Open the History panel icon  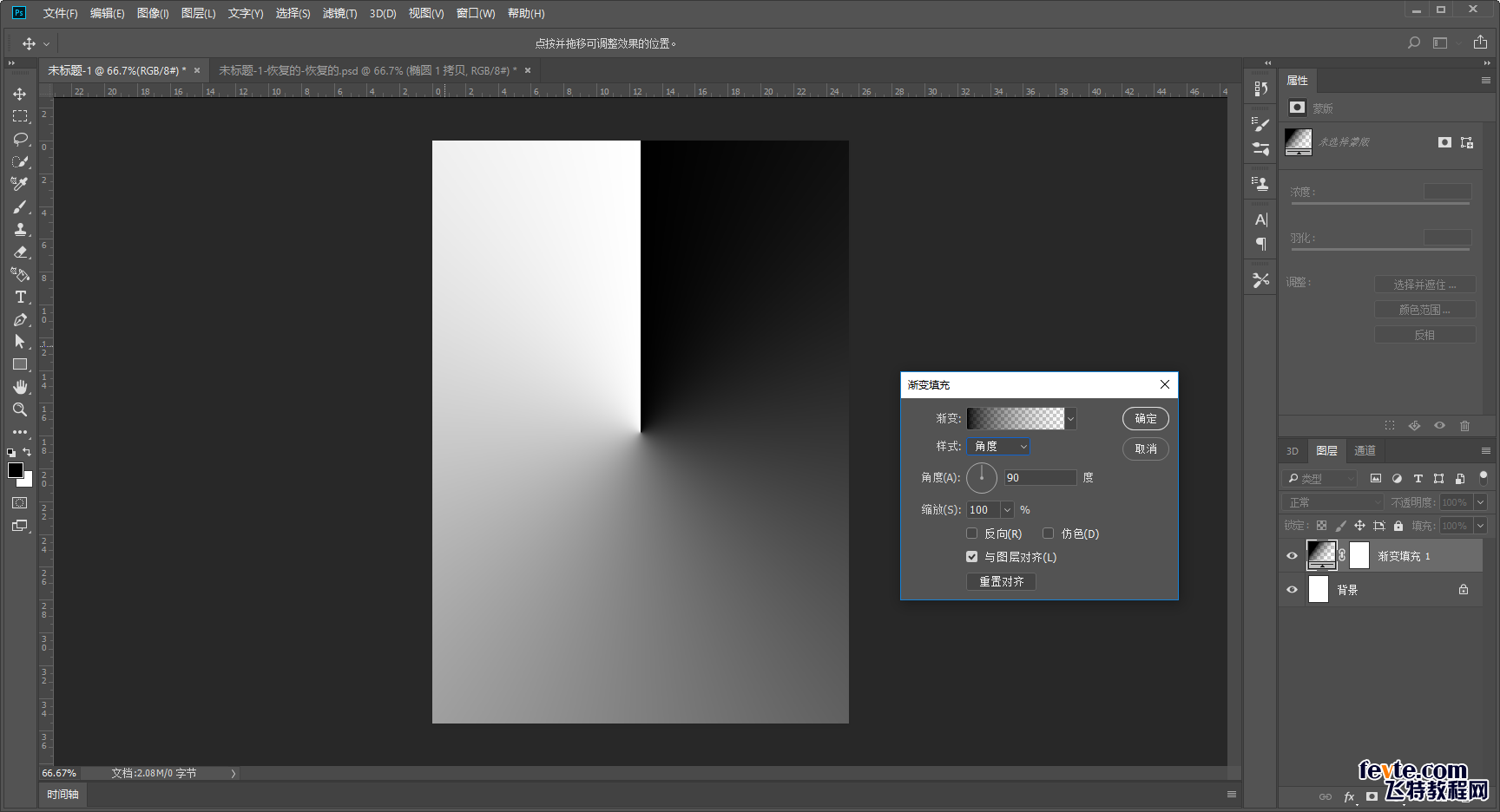click(1261, 88)
